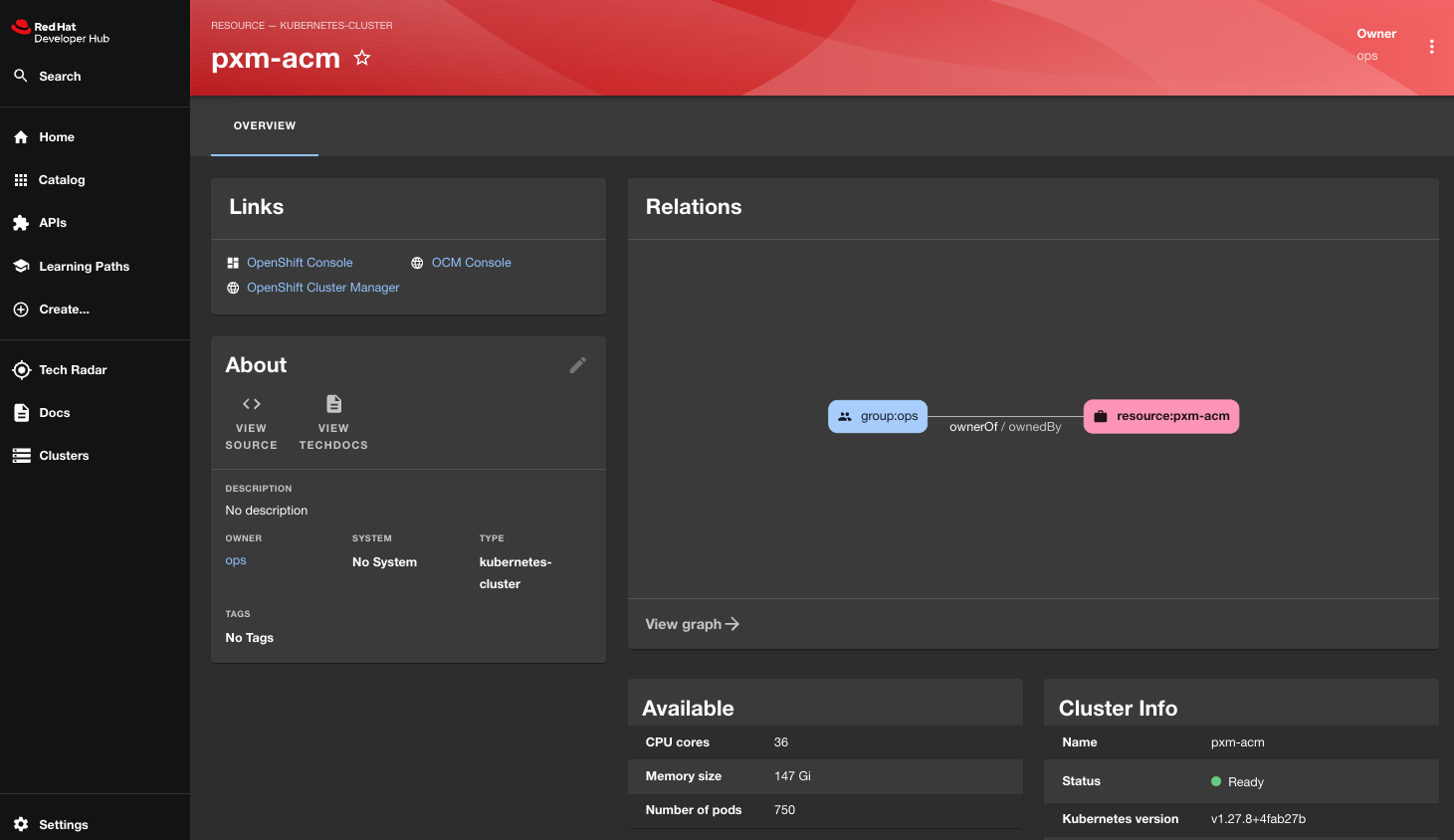Open the Clusters server icon

click(21, 456)
